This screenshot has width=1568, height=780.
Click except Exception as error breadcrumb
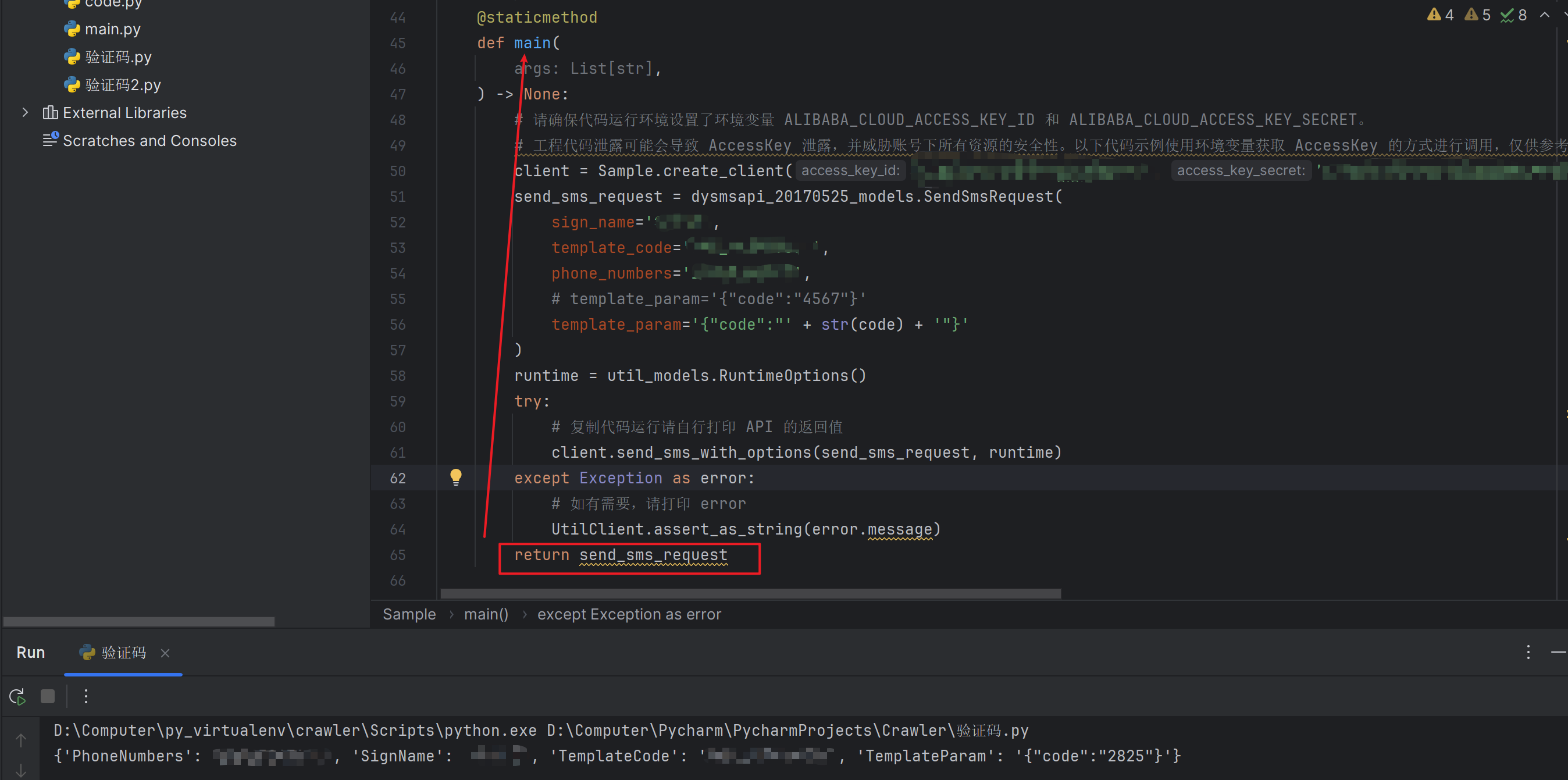(x=629, y=614)
